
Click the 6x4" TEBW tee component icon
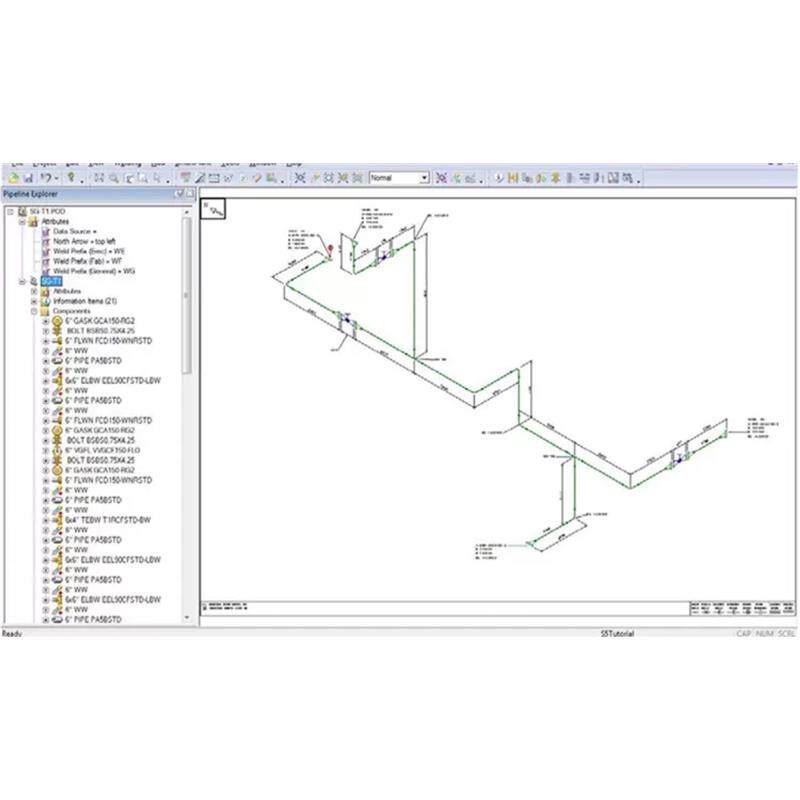point(58,520)
